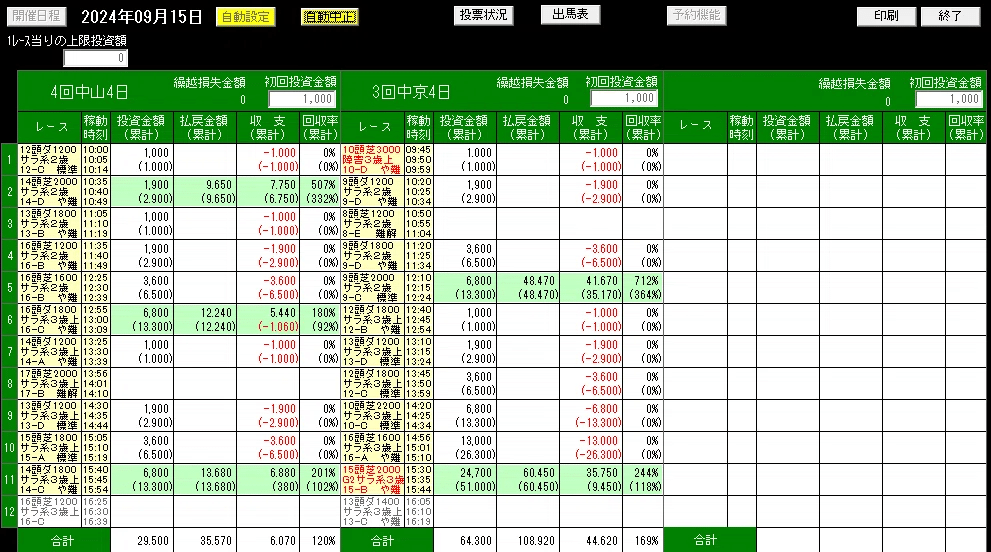991x552 pixels.
Task: Select race number 12 row header
Action: click(9, 512)
